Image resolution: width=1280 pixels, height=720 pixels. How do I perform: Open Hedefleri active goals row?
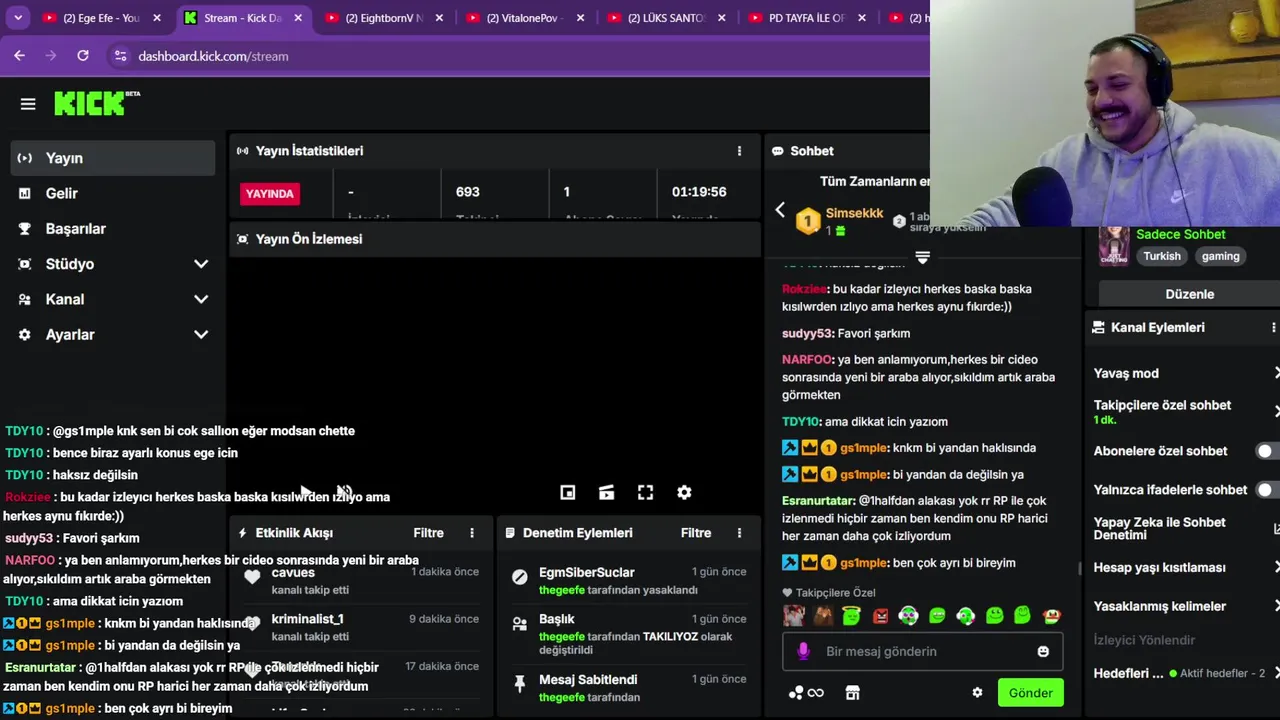click(1186, 674)
